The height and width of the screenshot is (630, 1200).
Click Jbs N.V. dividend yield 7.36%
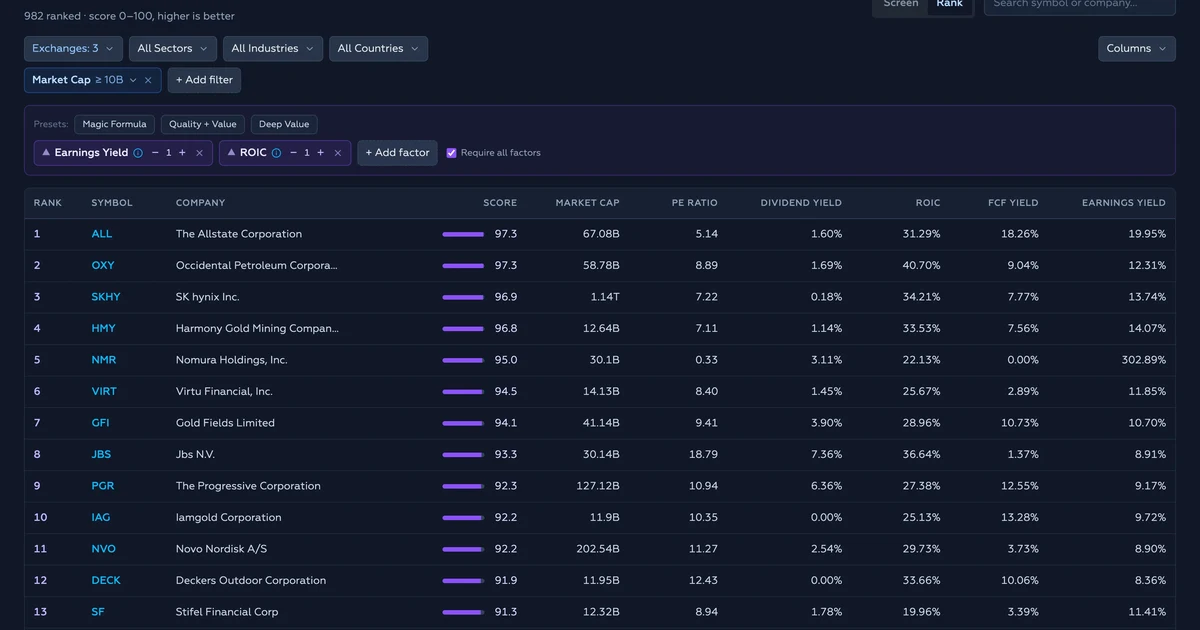click(826, 455)
